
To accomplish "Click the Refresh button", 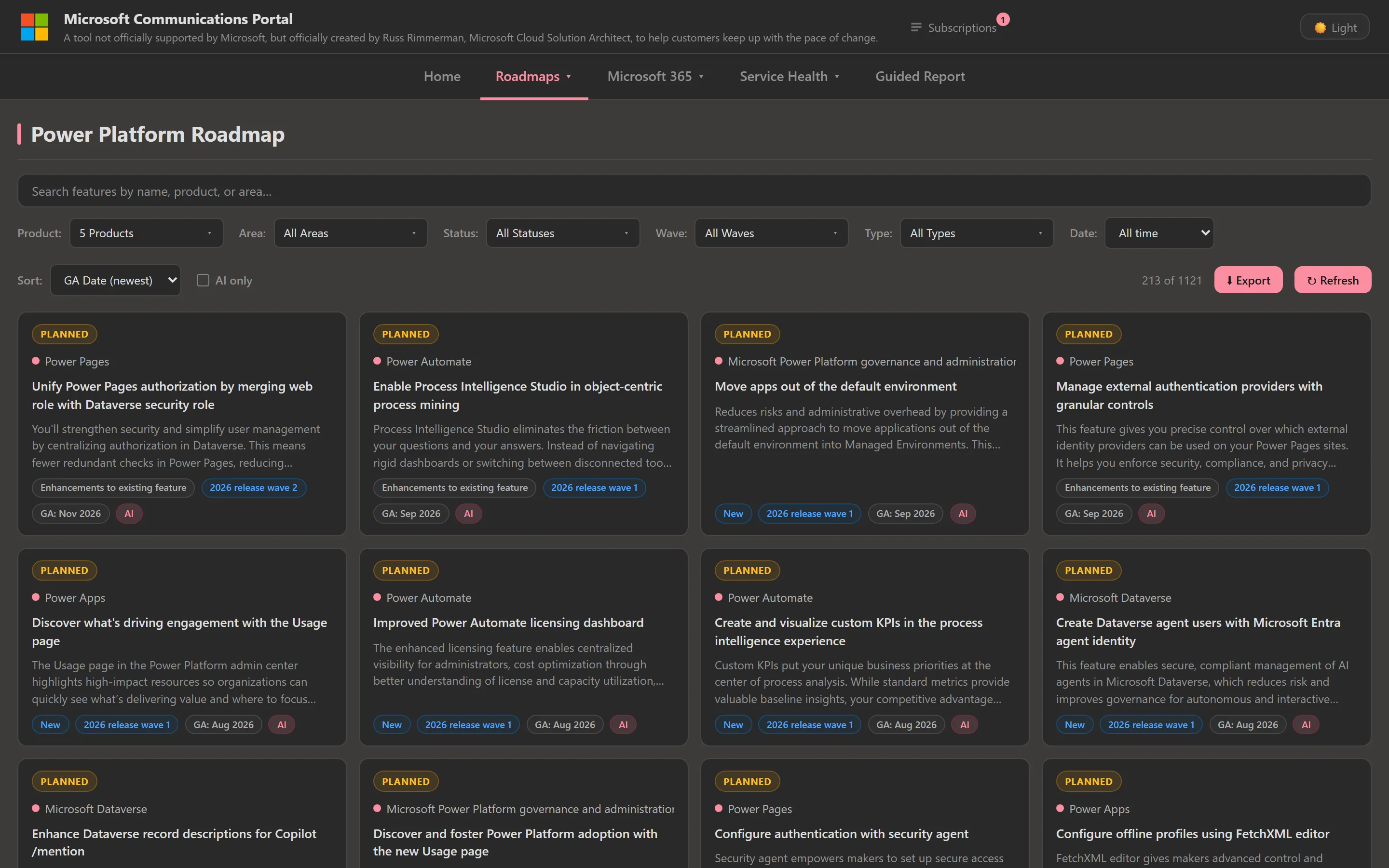I will tap(1333, 280).
